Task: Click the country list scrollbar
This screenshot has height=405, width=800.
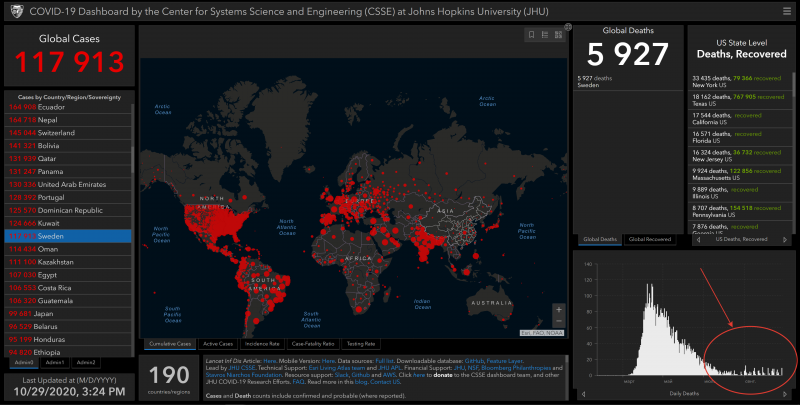Action: click(x=133, y=159)
